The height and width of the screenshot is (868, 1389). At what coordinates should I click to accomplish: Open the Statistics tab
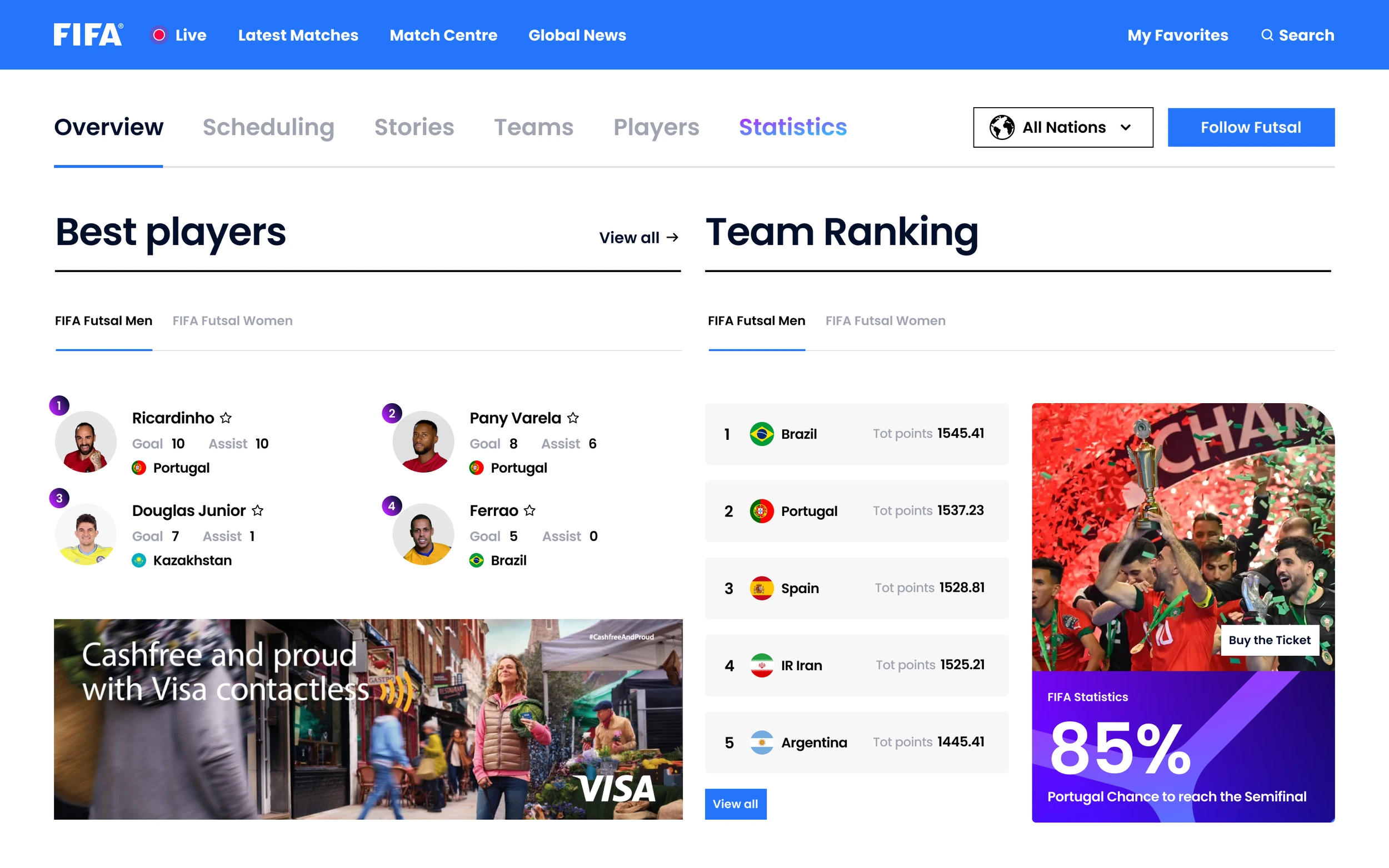click(x=792, y=127)
